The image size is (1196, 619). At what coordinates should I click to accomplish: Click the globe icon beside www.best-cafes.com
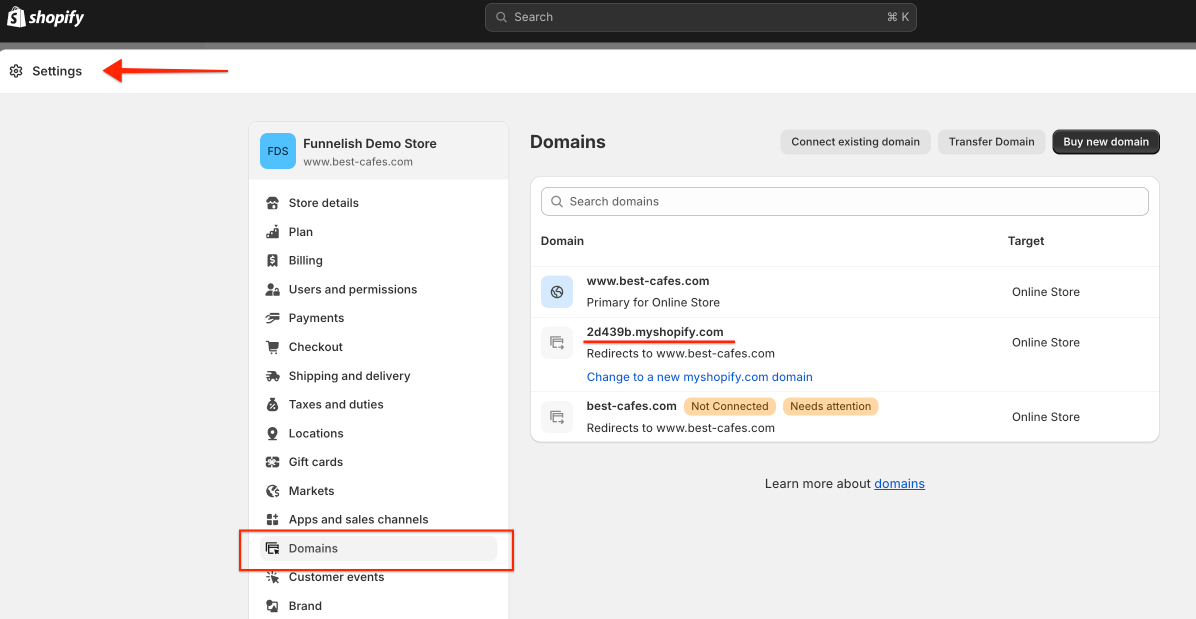(x=557, y=292)
